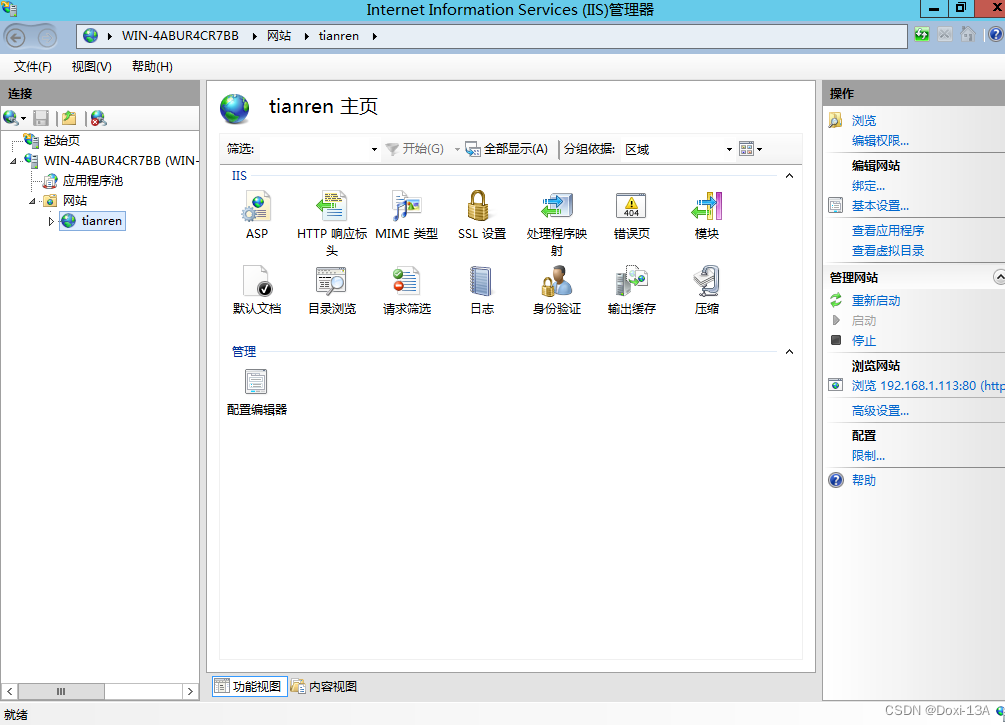This screenshot has width=1005, height=725.
Task: Collapse the IIS group section
Action: click(x=789, y=176)
